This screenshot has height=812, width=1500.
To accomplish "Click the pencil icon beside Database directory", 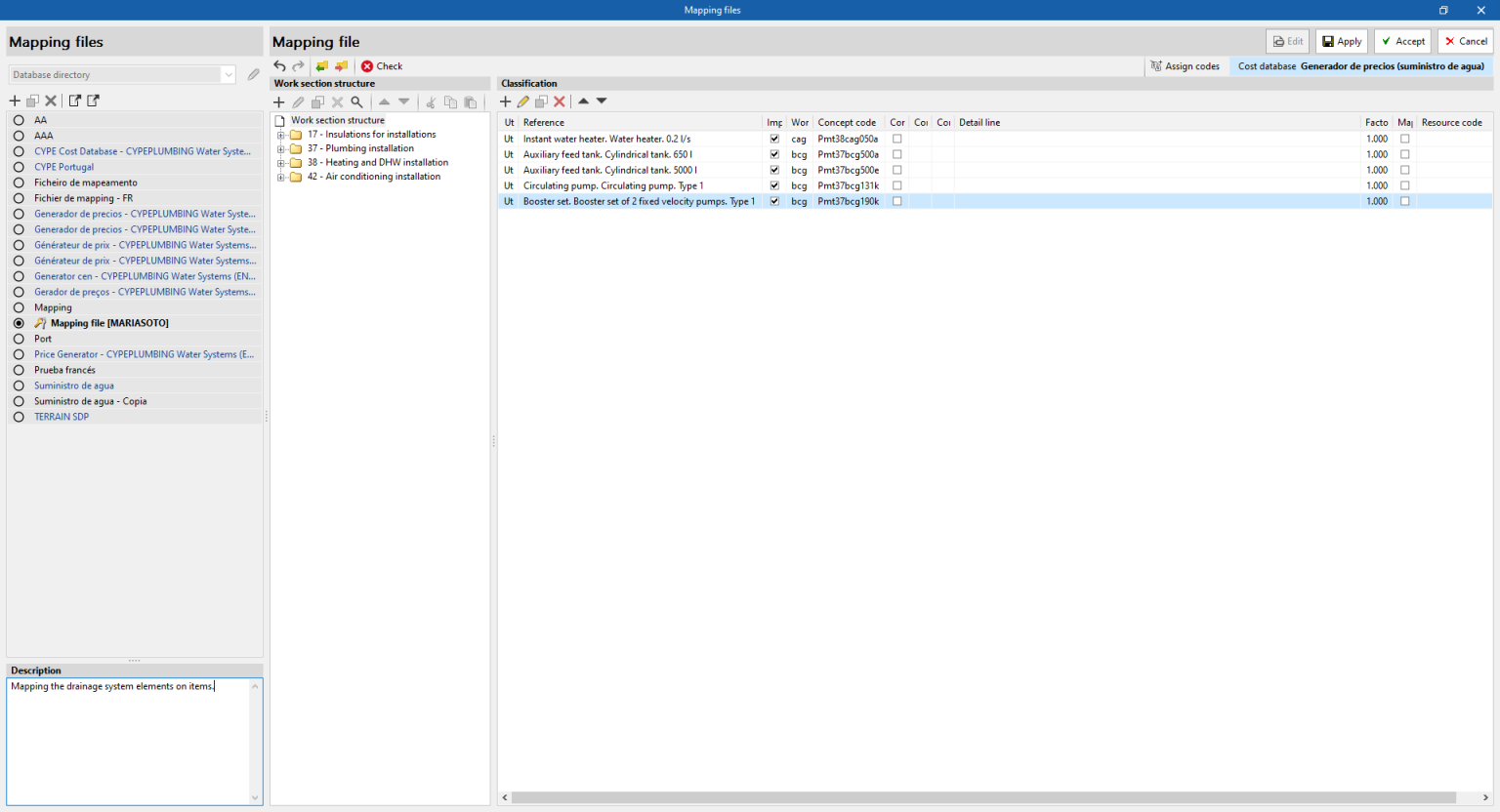I will click(254, 74).
